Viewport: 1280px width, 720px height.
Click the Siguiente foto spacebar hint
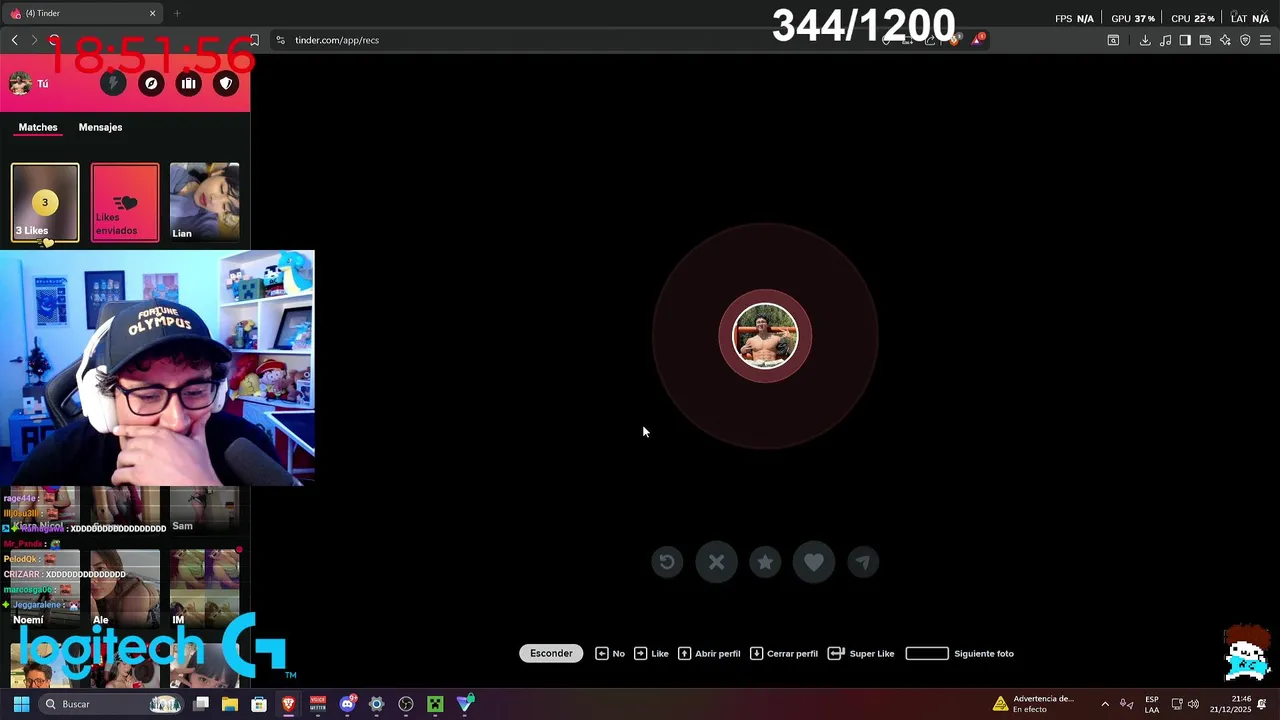pyautogui.click(x=959, y=653)
